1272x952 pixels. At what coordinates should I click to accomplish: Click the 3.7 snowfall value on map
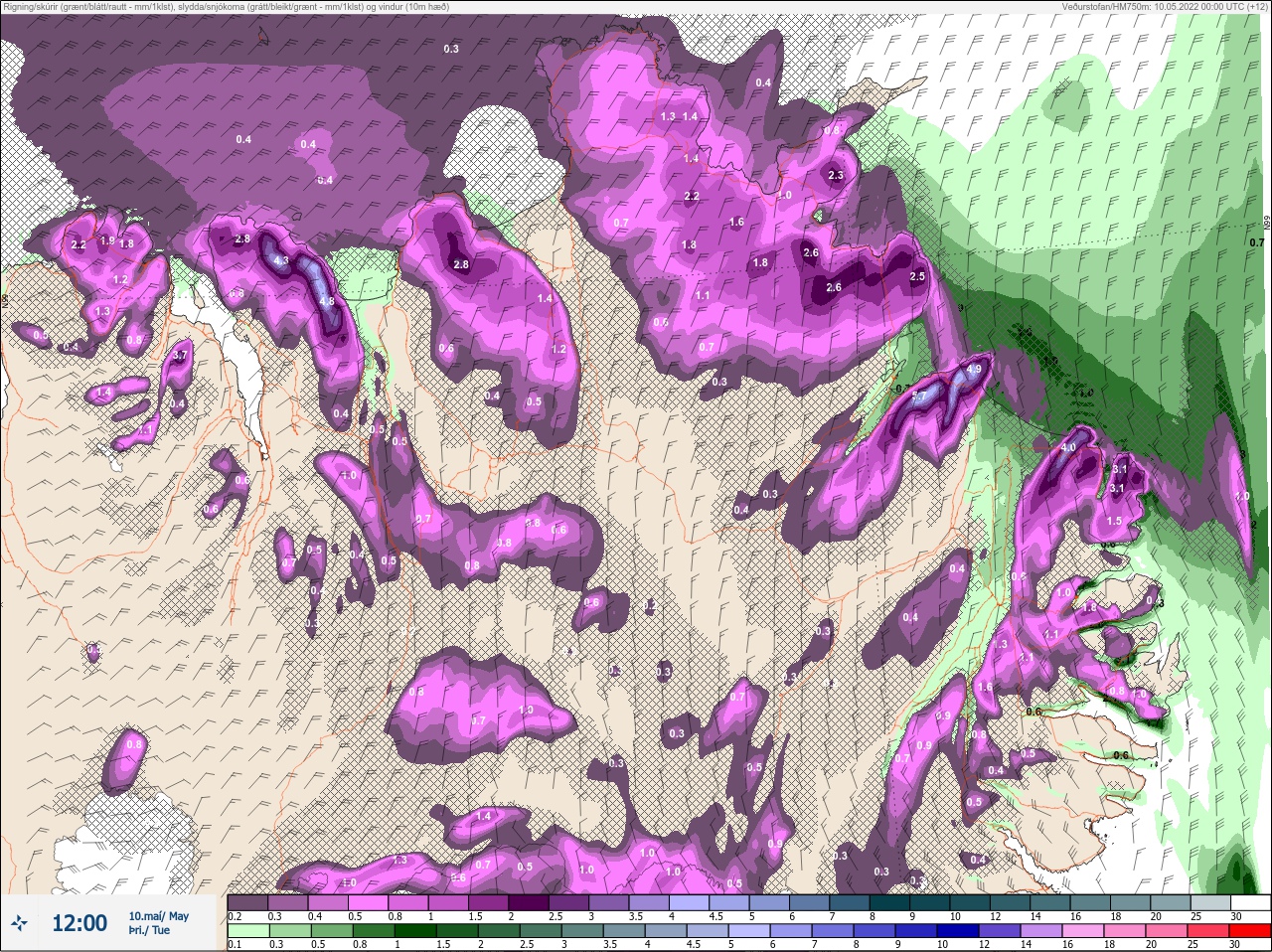[180, 355]
